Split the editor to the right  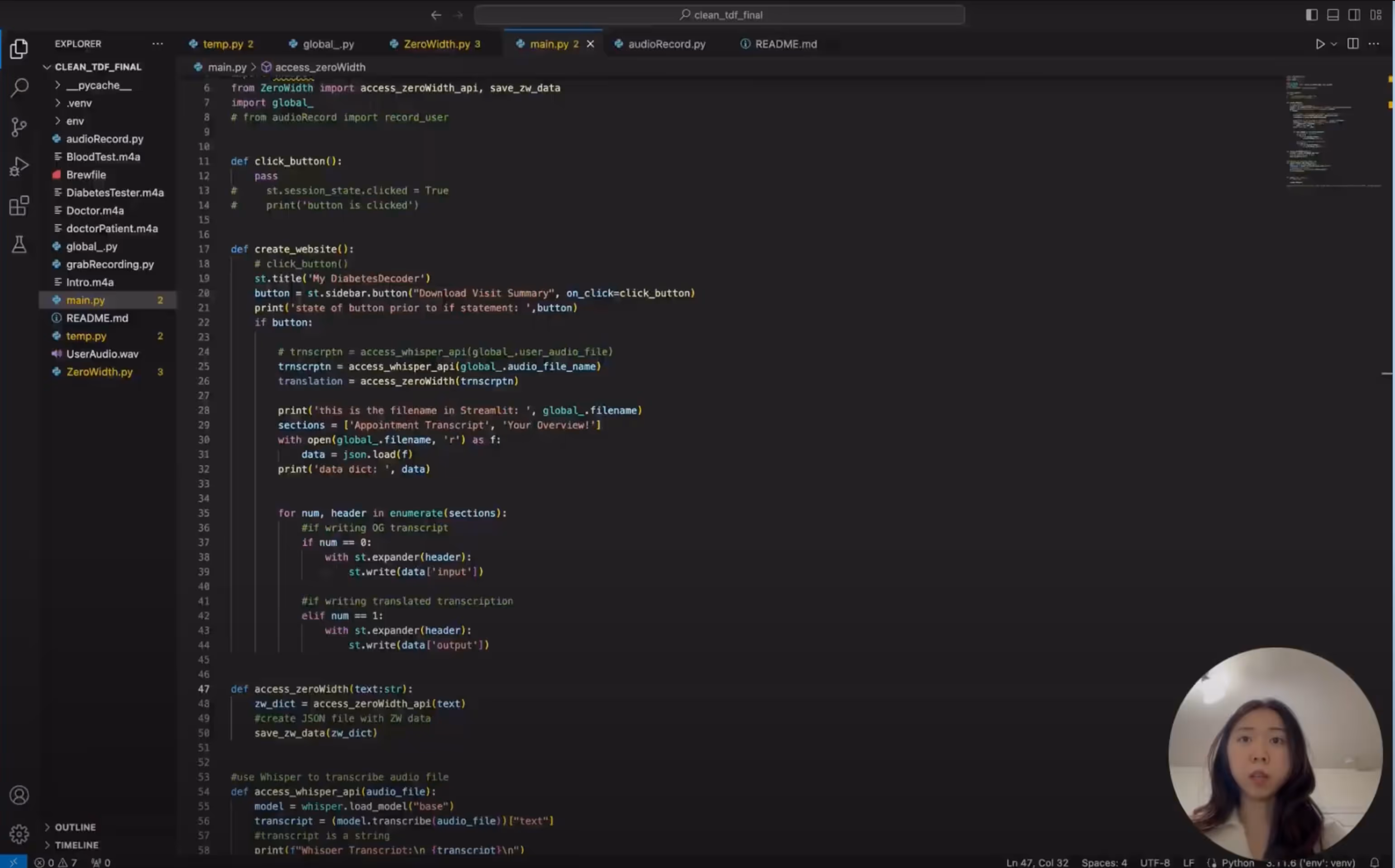1353,44
